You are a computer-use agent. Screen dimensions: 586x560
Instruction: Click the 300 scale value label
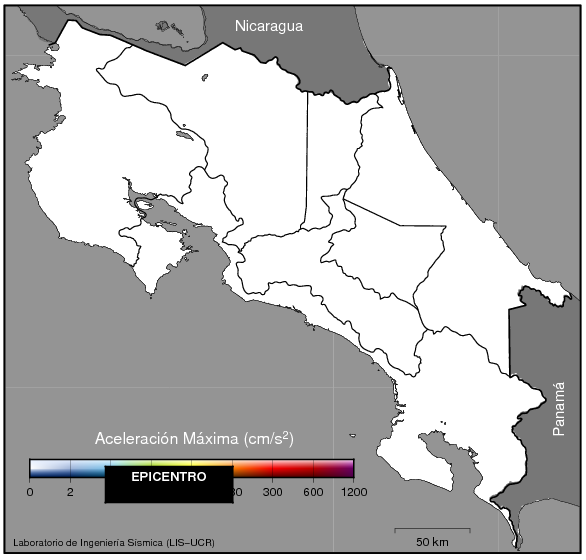coord(272,492)
